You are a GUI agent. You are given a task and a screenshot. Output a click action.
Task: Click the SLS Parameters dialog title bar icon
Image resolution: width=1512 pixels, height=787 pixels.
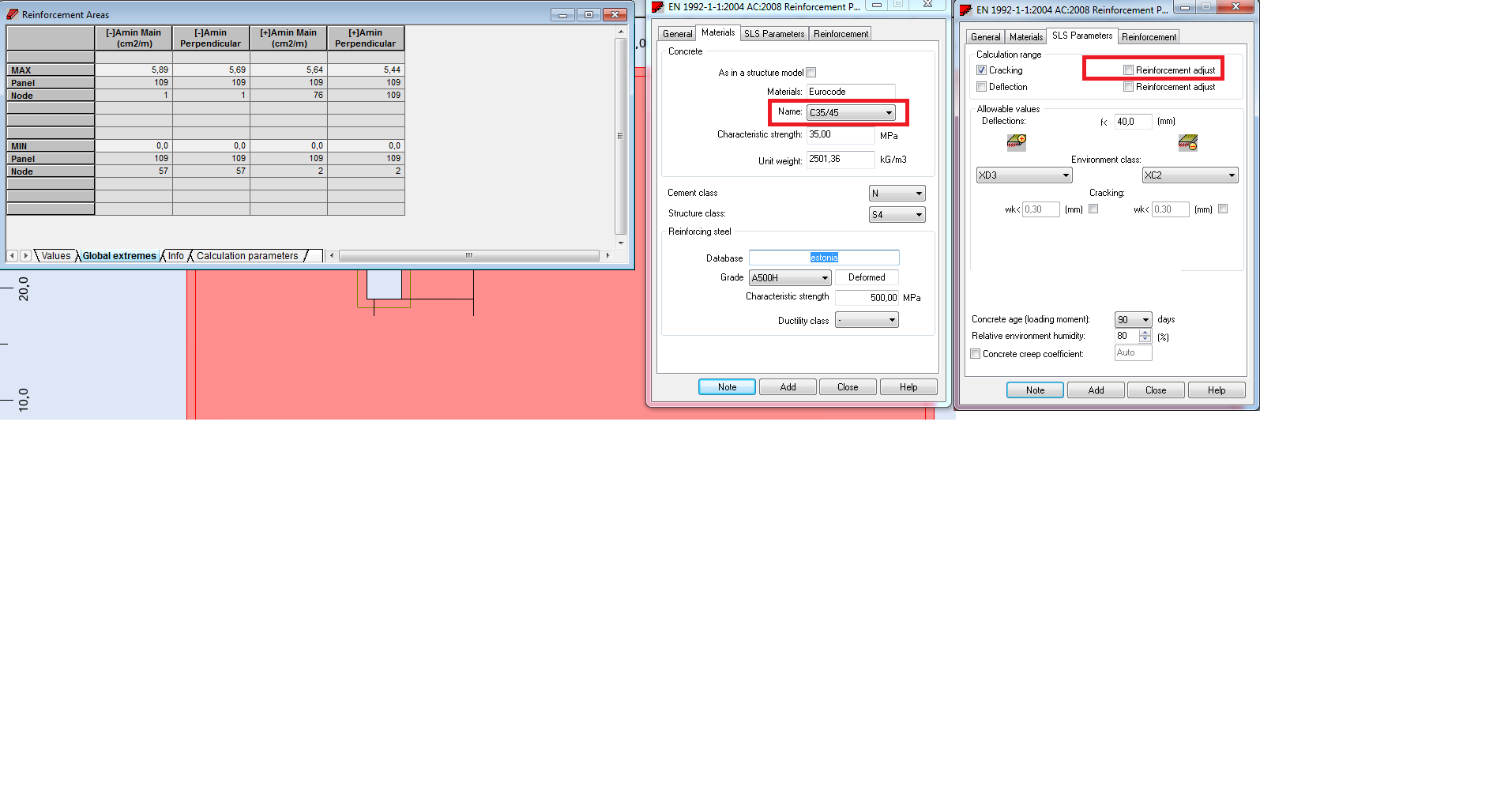pyautogui.click(x=965, y=10)
